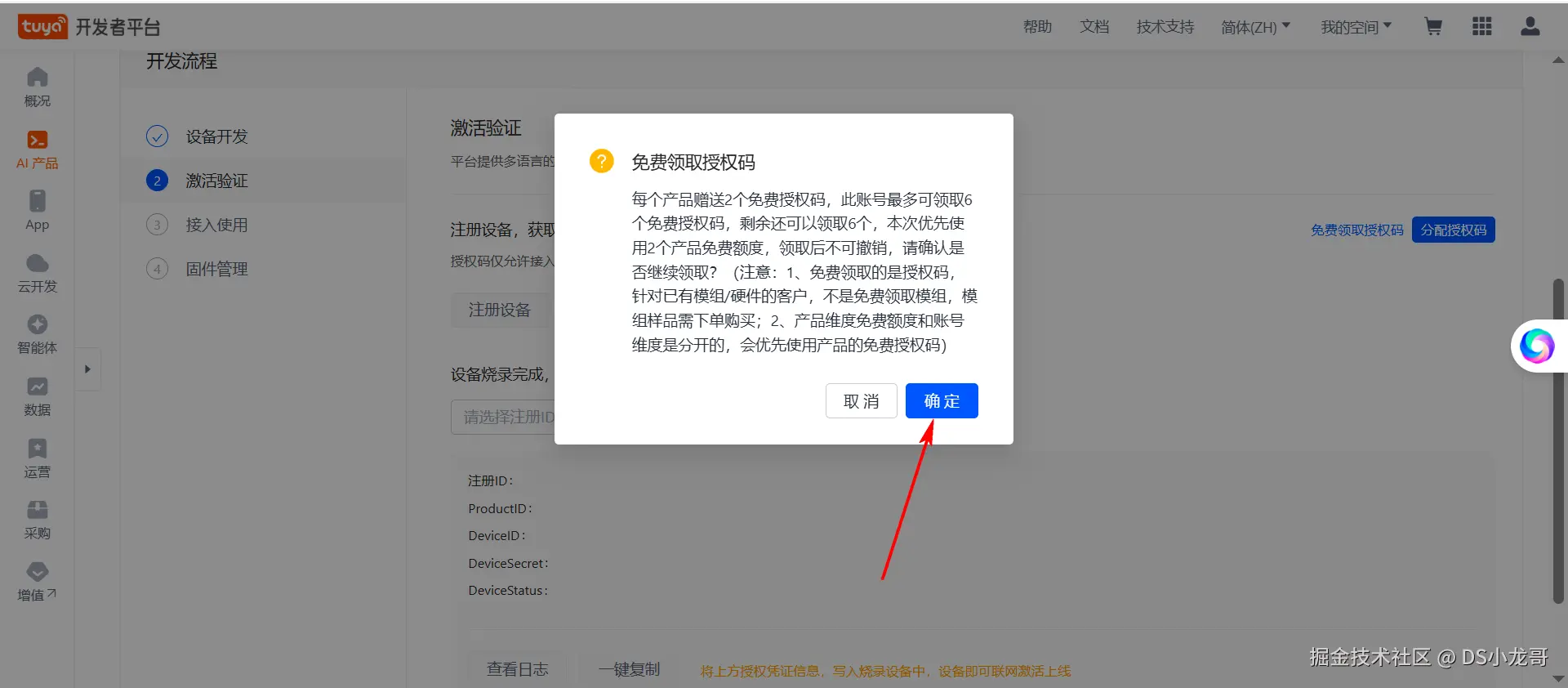
Task: Select the 接入使用 step
Action: 262,225
